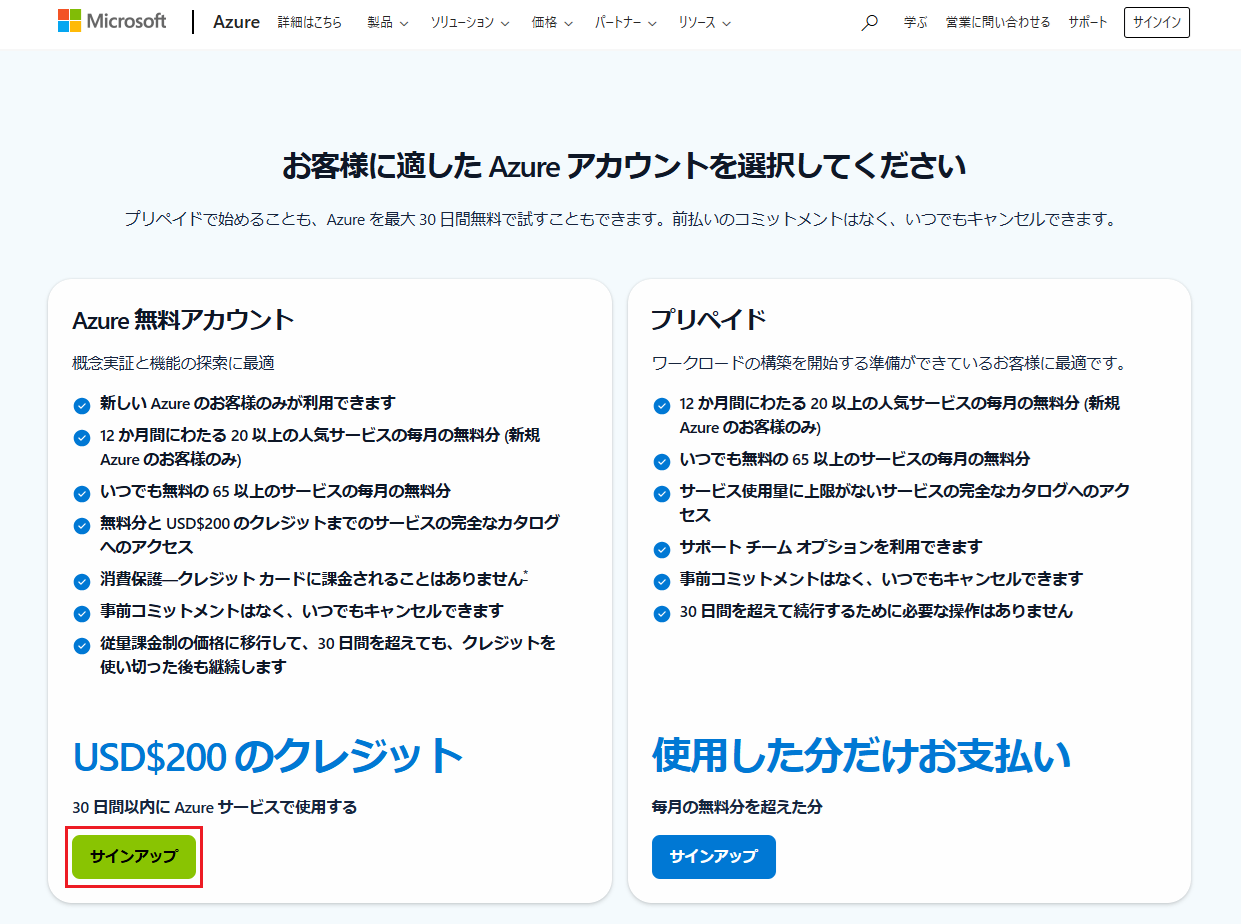Click the サインイン button
Viewport: 1241px width, 924px height.
point(1157,22)
